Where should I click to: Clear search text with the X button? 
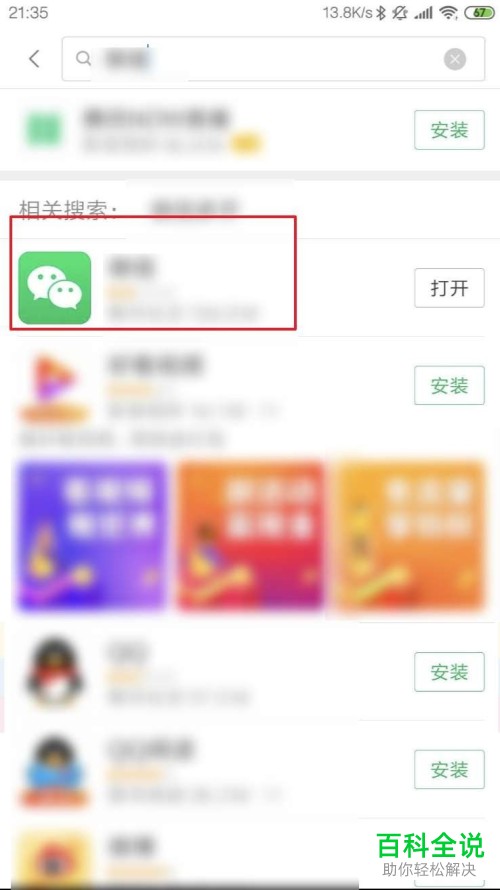click(455, 59)
